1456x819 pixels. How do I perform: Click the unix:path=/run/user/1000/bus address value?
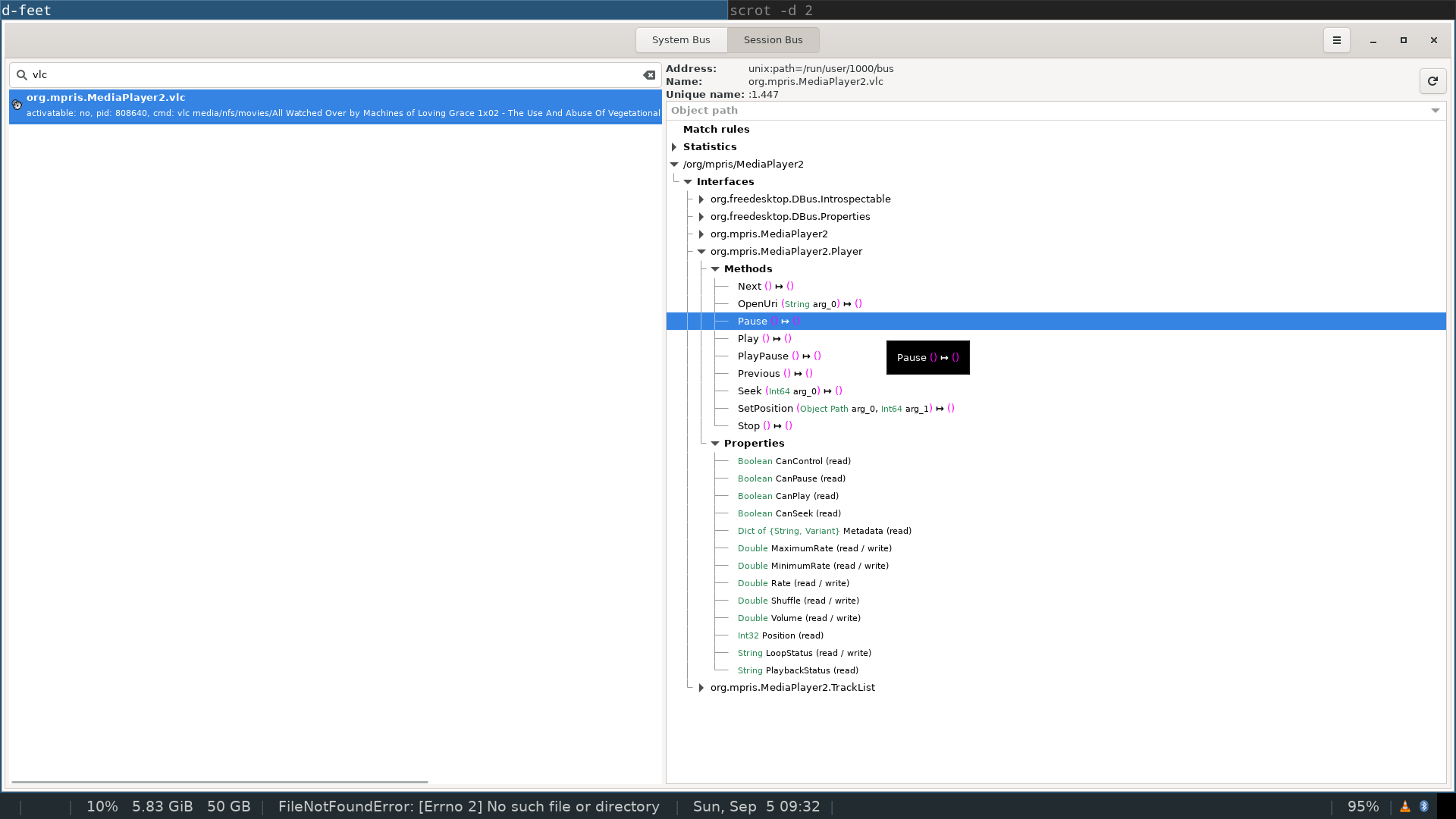click(x=821, y=69)
